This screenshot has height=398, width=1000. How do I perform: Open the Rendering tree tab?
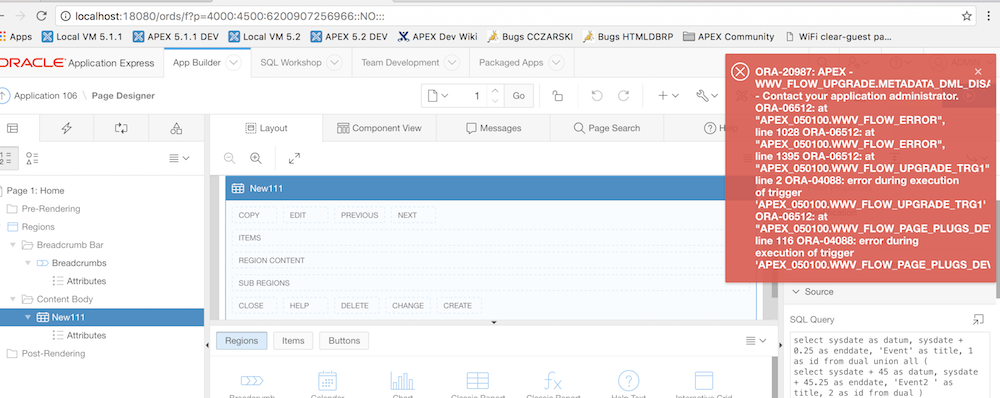(13, 128)
